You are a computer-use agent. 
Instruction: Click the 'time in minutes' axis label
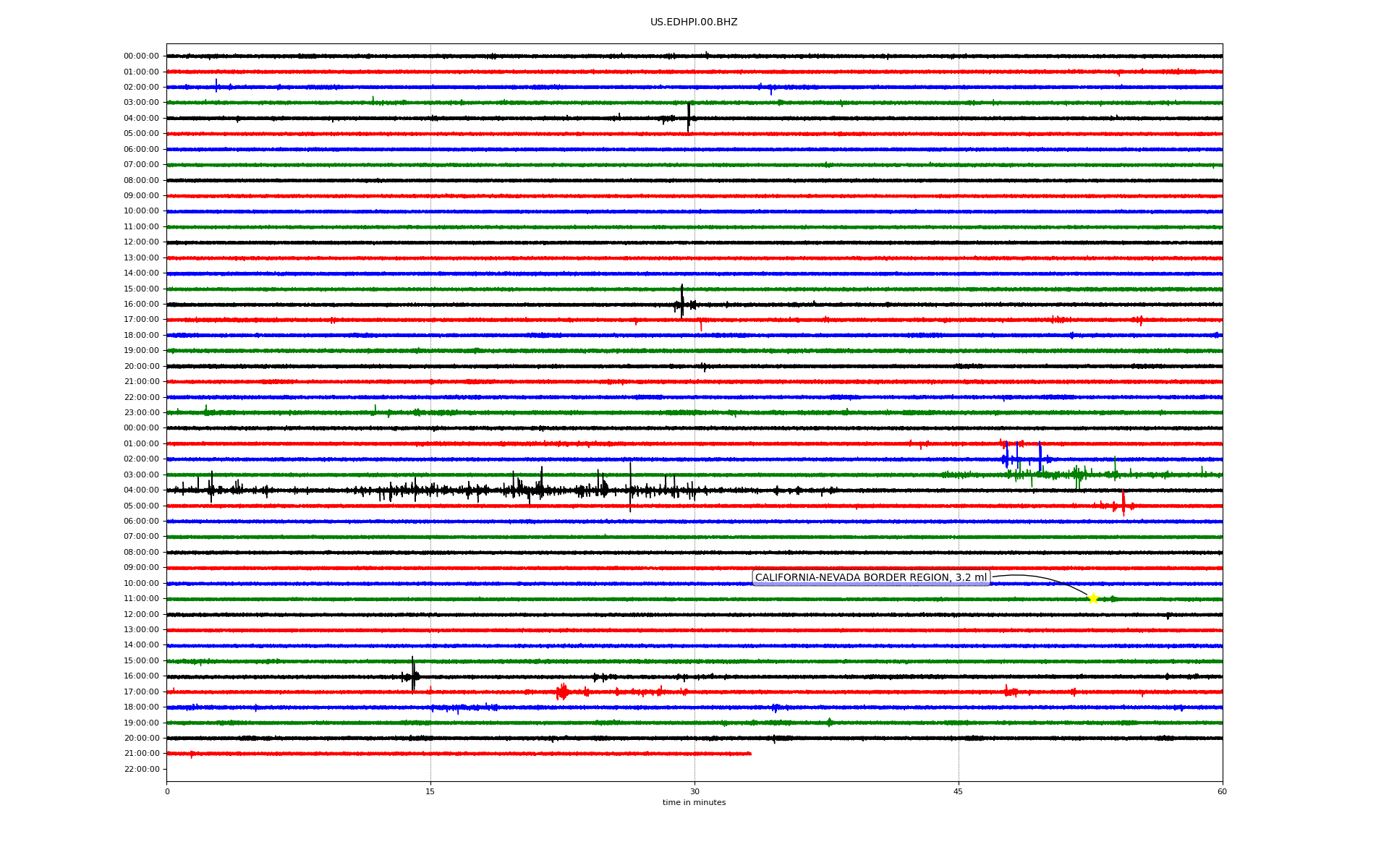[x=694, y=803]
